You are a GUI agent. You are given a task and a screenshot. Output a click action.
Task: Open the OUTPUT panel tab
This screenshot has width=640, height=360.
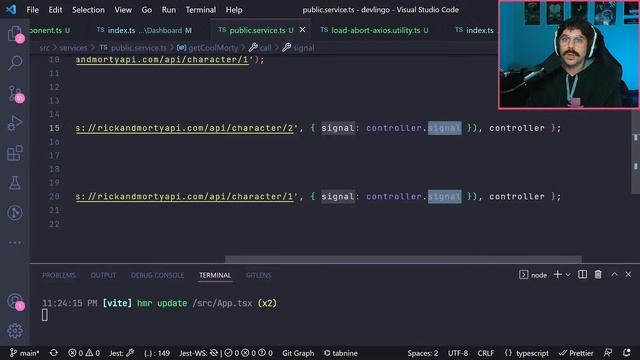(x=103, y=276)
